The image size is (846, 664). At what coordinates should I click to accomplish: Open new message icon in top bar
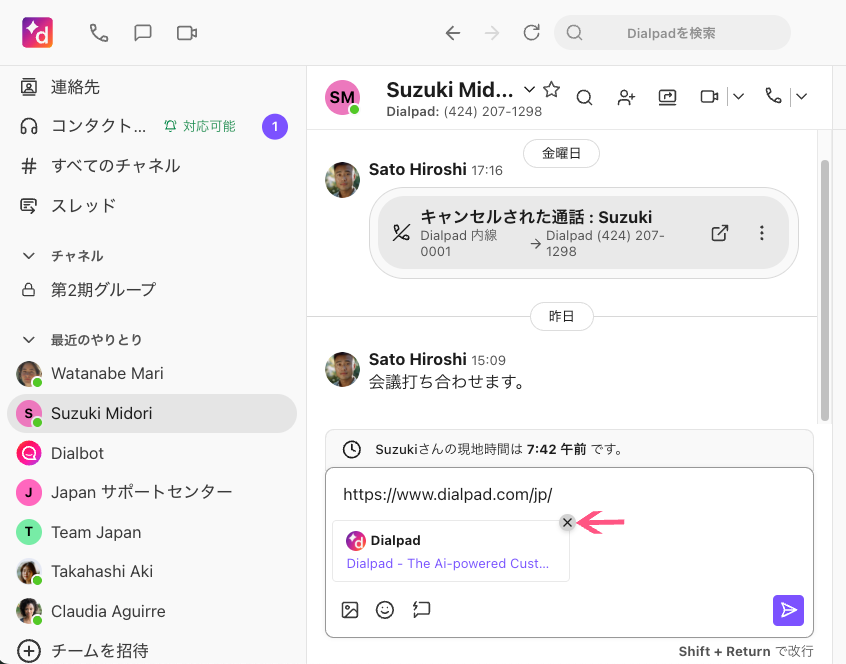point(142,33)
